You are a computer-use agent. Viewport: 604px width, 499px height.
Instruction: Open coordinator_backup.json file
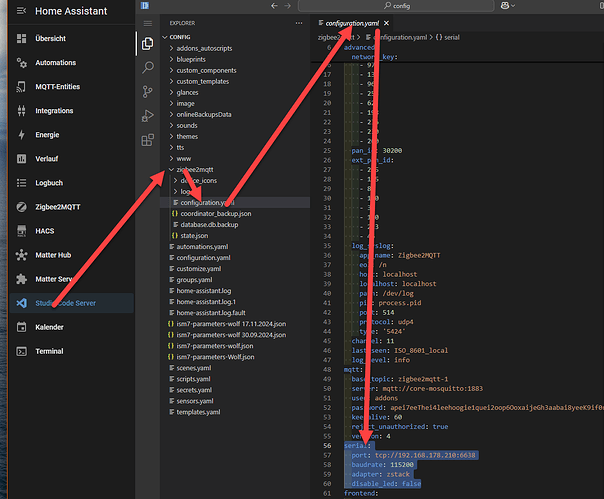tap(216, 214)
